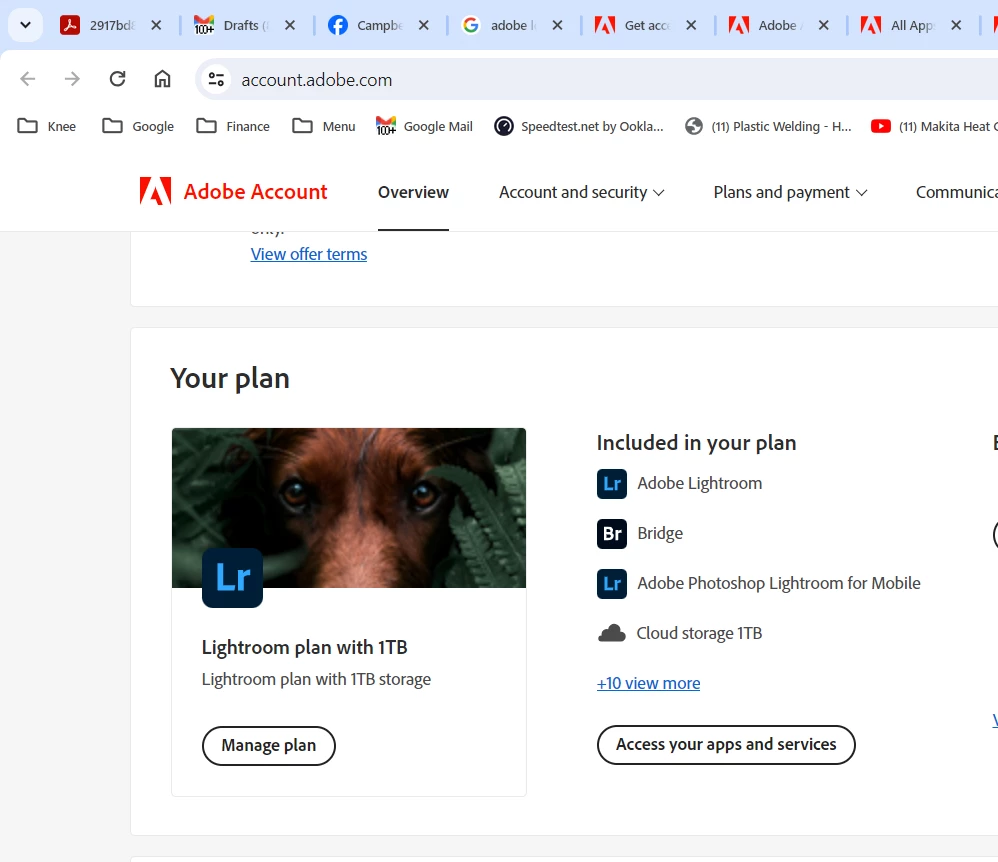Switch to the Get acc Adobe tab
998x862 pixels.
[633, 25]
